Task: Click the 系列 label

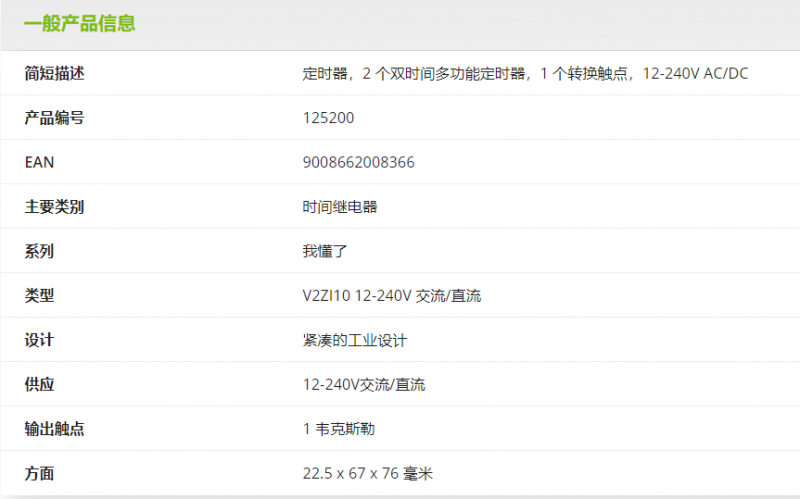Action: [x=39, y=251]
